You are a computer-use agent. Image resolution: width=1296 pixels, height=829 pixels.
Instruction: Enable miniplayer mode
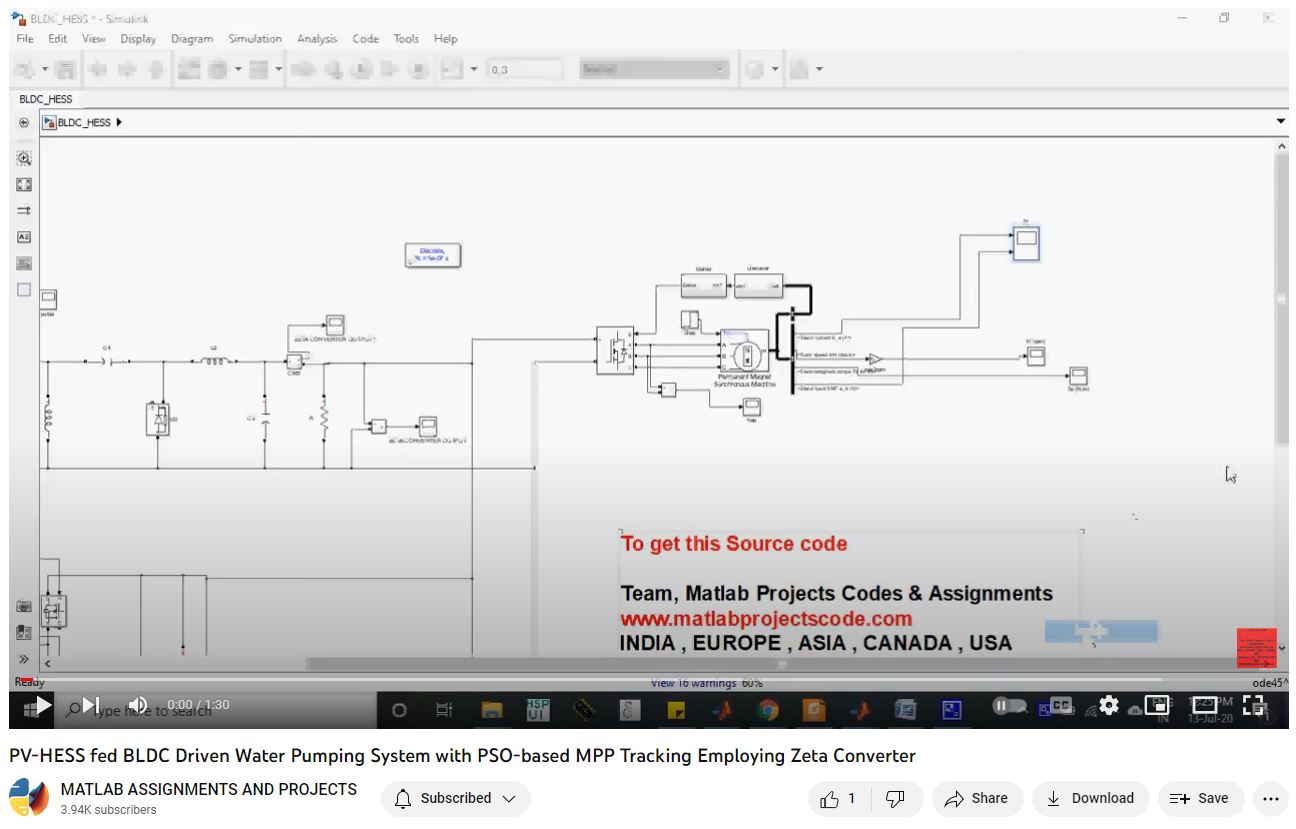tap(1157, 705)
